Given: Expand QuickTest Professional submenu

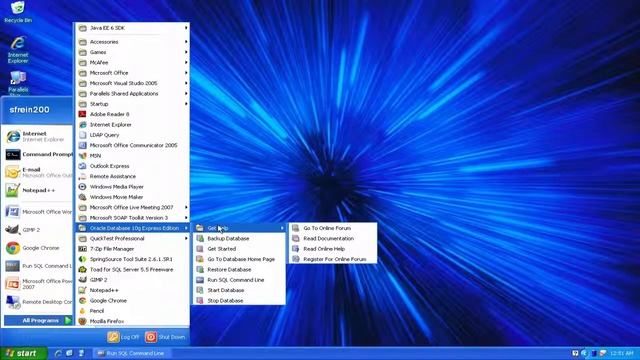Looking at the screenshot, I should (133, 238).
